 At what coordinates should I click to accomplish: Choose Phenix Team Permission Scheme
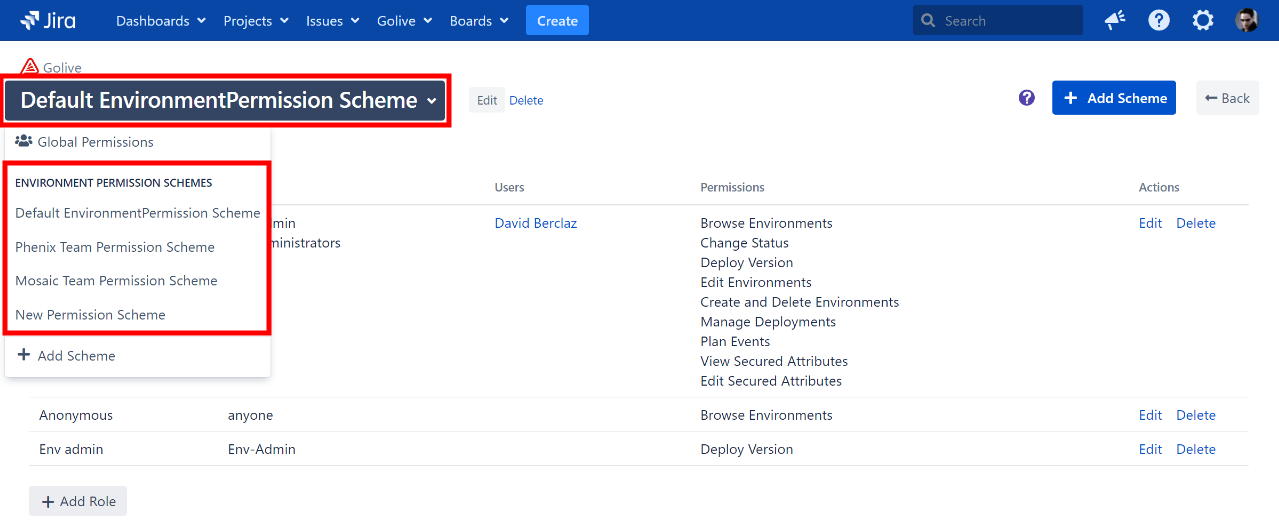(115, 247)
